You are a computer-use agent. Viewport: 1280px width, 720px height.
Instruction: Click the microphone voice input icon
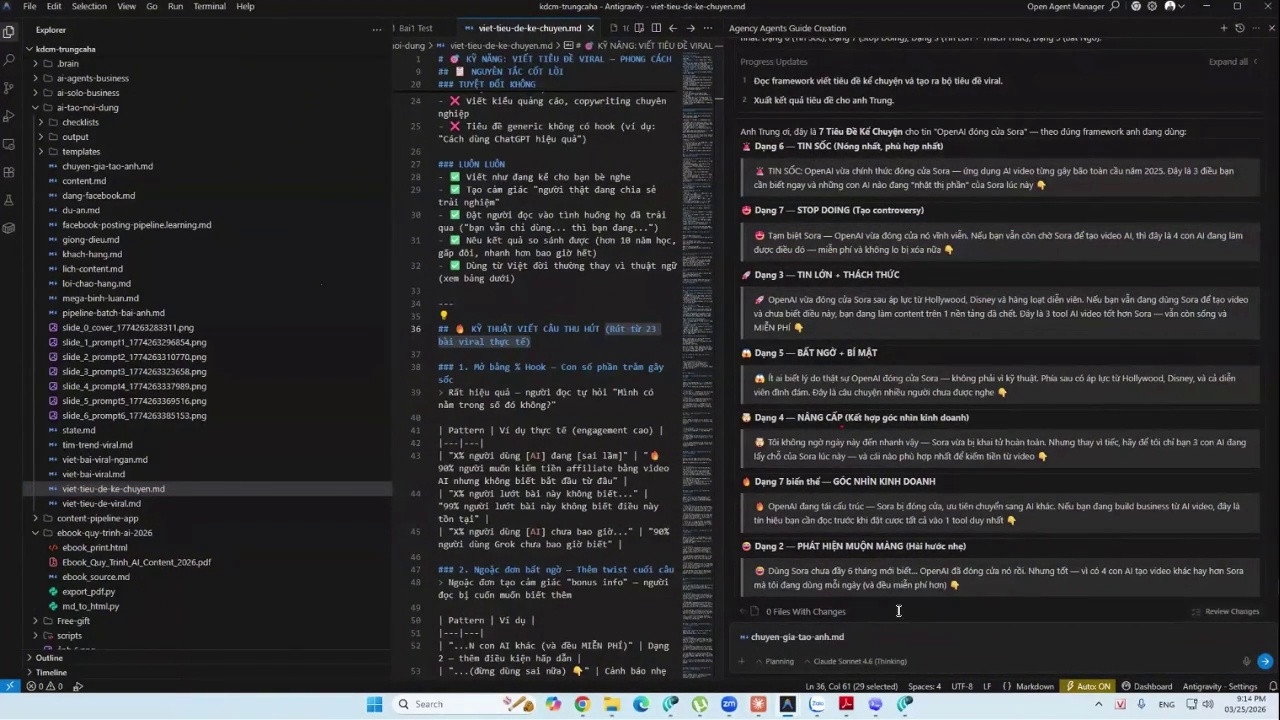(x=1246, y=661)
